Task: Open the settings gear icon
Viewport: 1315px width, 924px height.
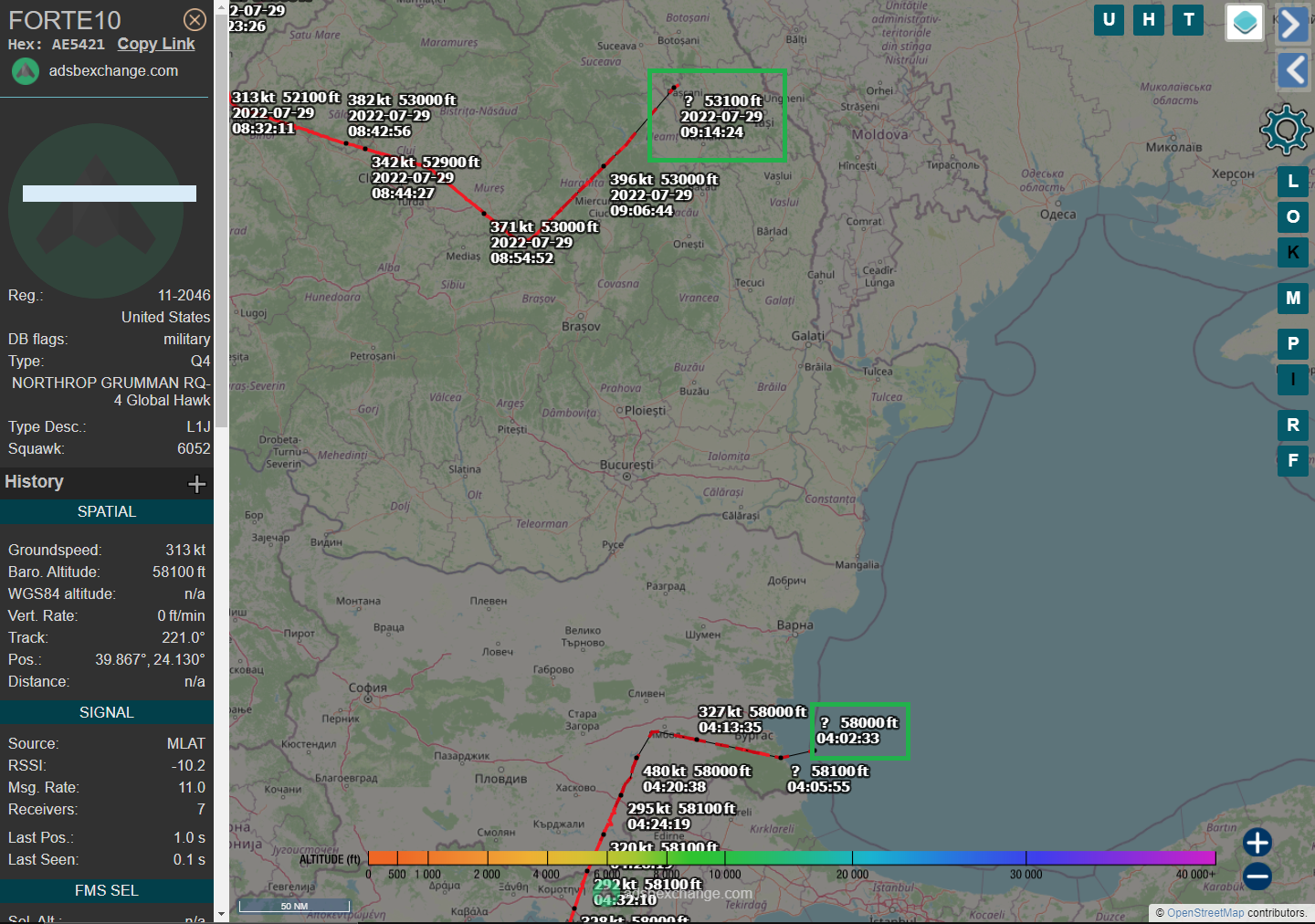Action: click(1286, 130)
